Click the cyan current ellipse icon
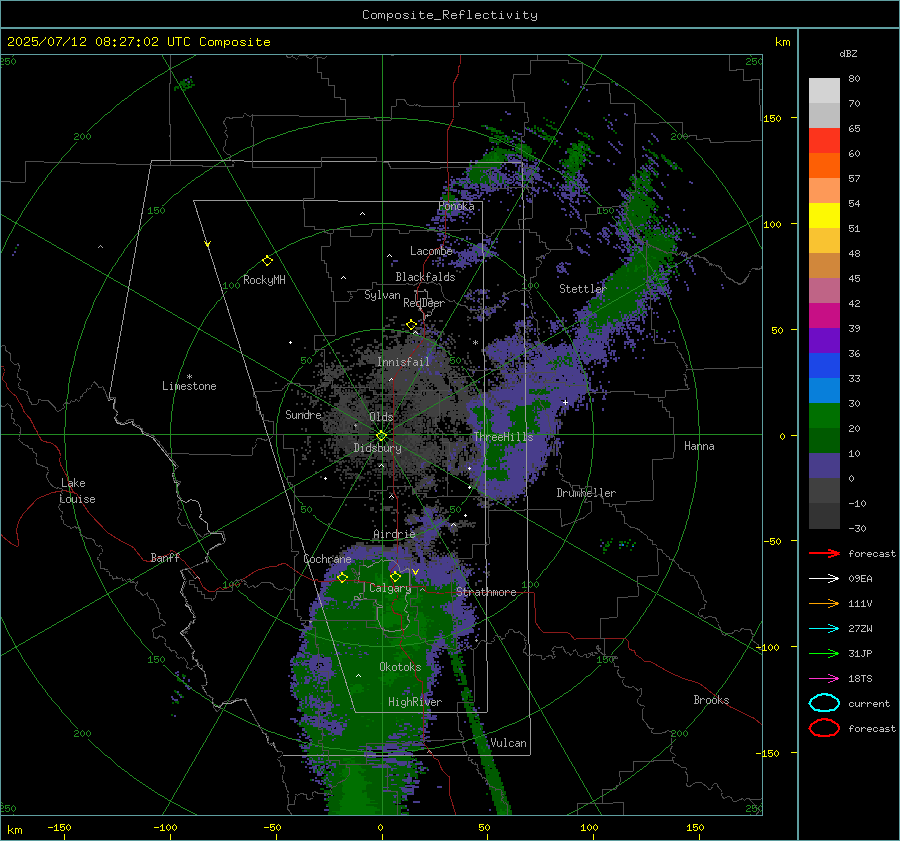 pyautogui.click(x=824, y=703)
